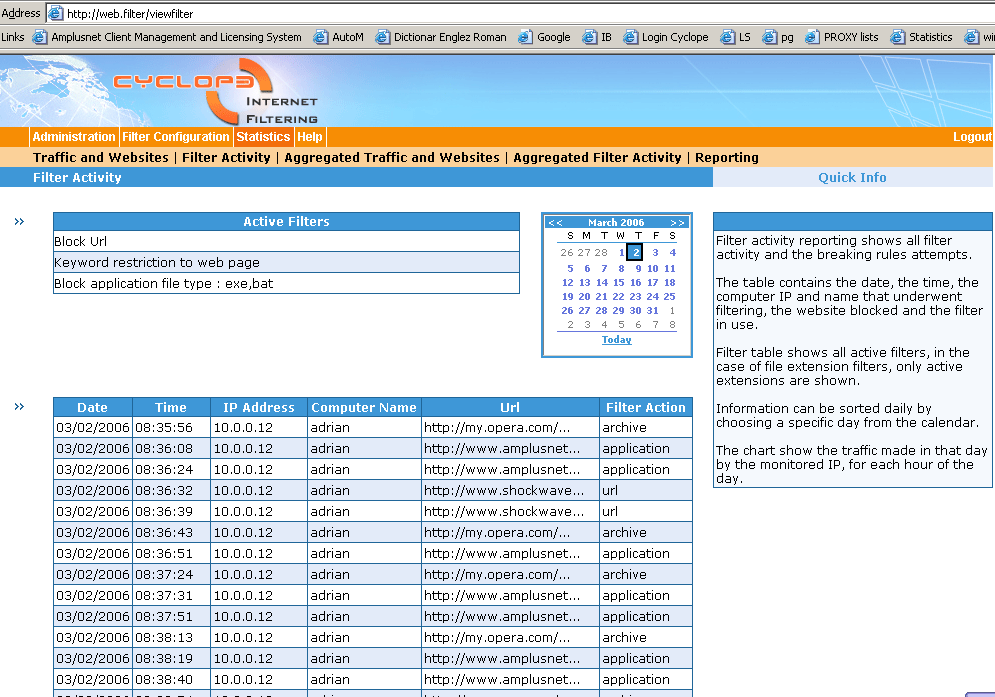Click the amplusnet URL at 08:36:08
The width and height of the screenshot is (995, 697).
[x=502, y=449]
